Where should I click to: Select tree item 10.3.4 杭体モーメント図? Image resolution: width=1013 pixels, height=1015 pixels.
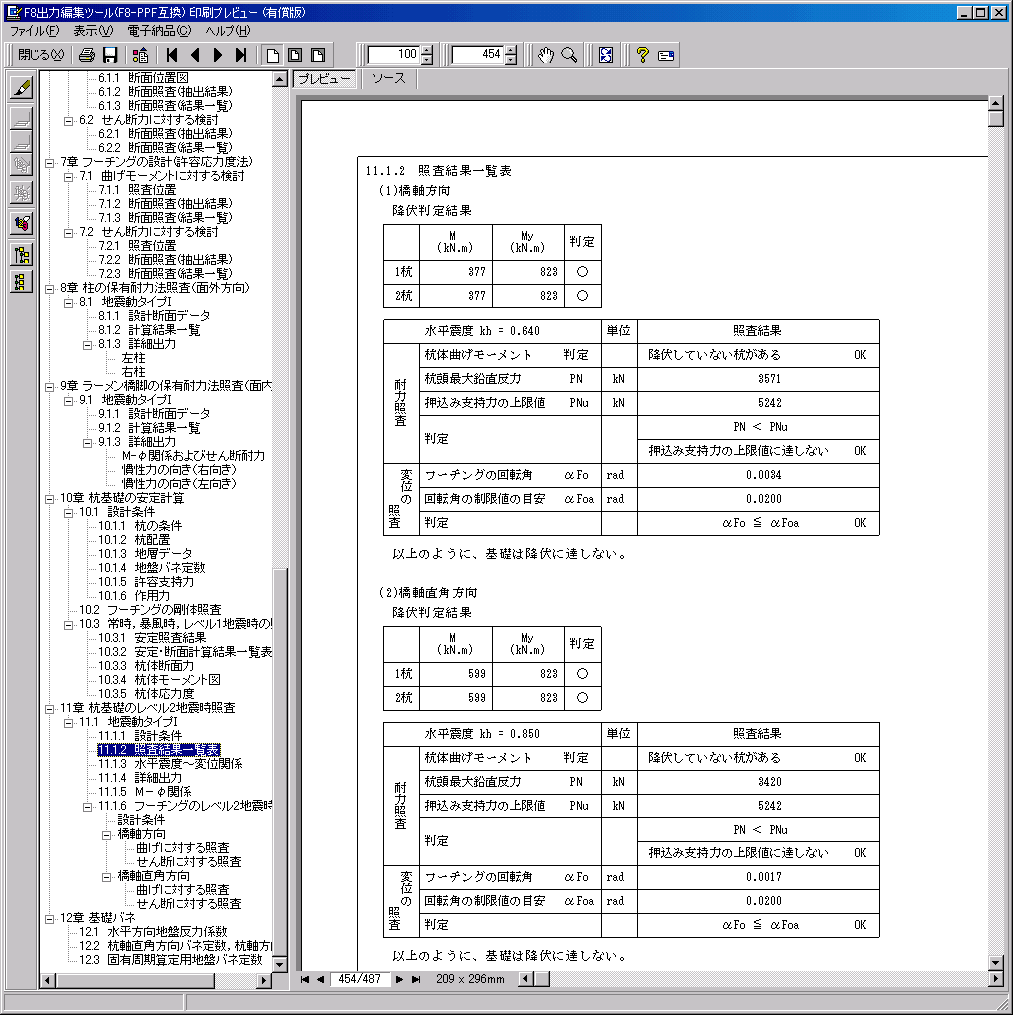(159, 680)
